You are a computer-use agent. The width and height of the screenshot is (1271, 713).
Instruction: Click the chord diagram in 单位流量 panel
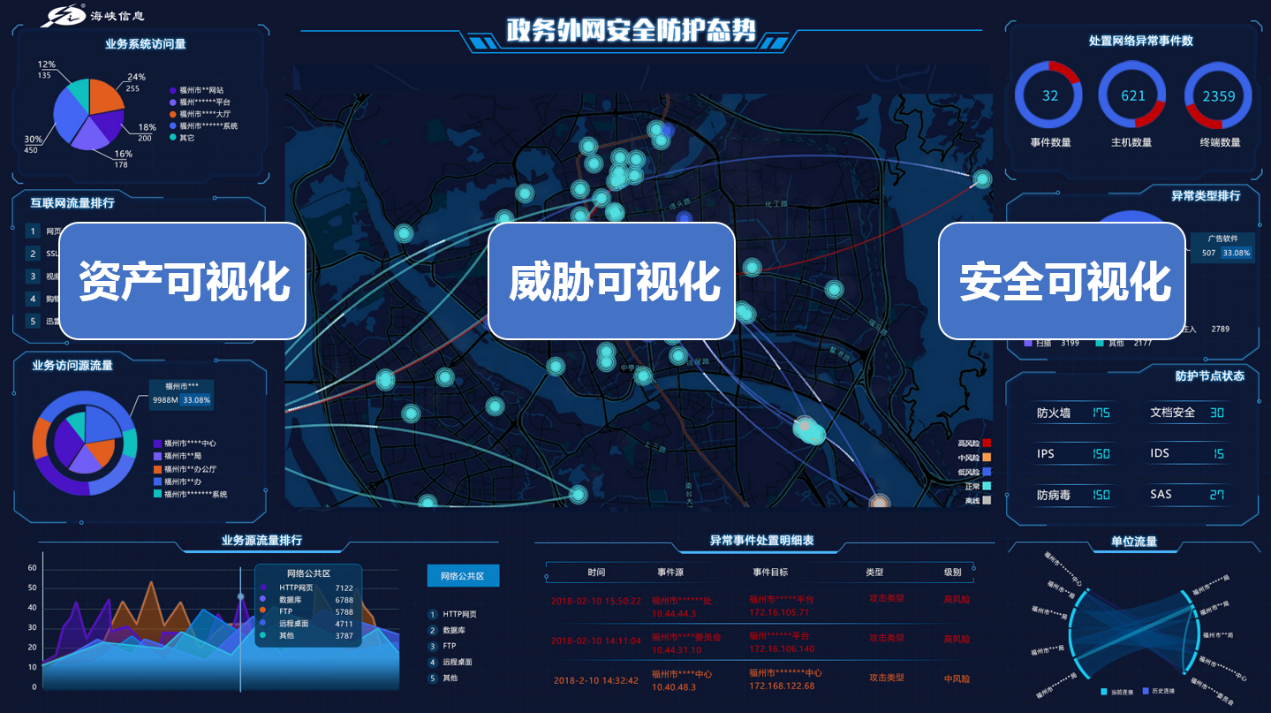tap(1135, 633)
